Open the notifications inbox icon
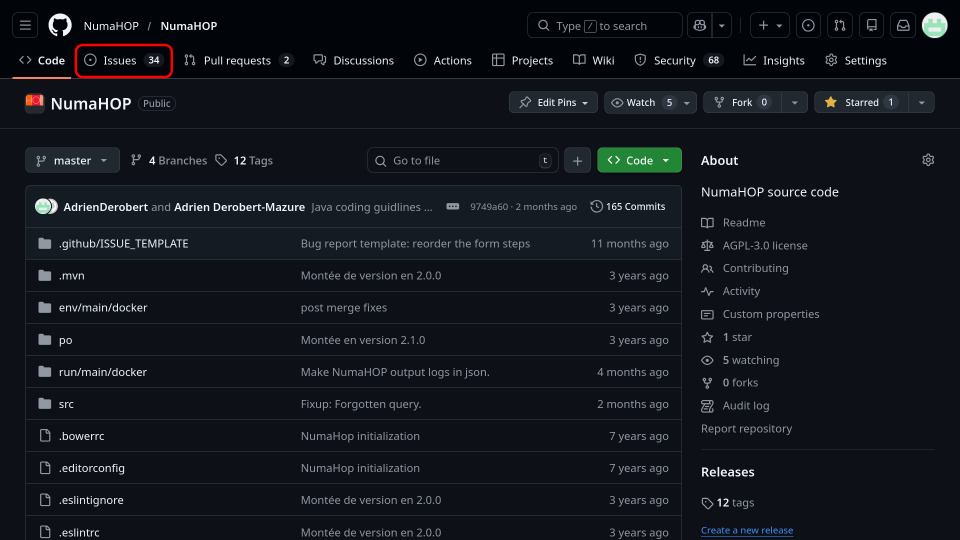 (x=903, y=26)
